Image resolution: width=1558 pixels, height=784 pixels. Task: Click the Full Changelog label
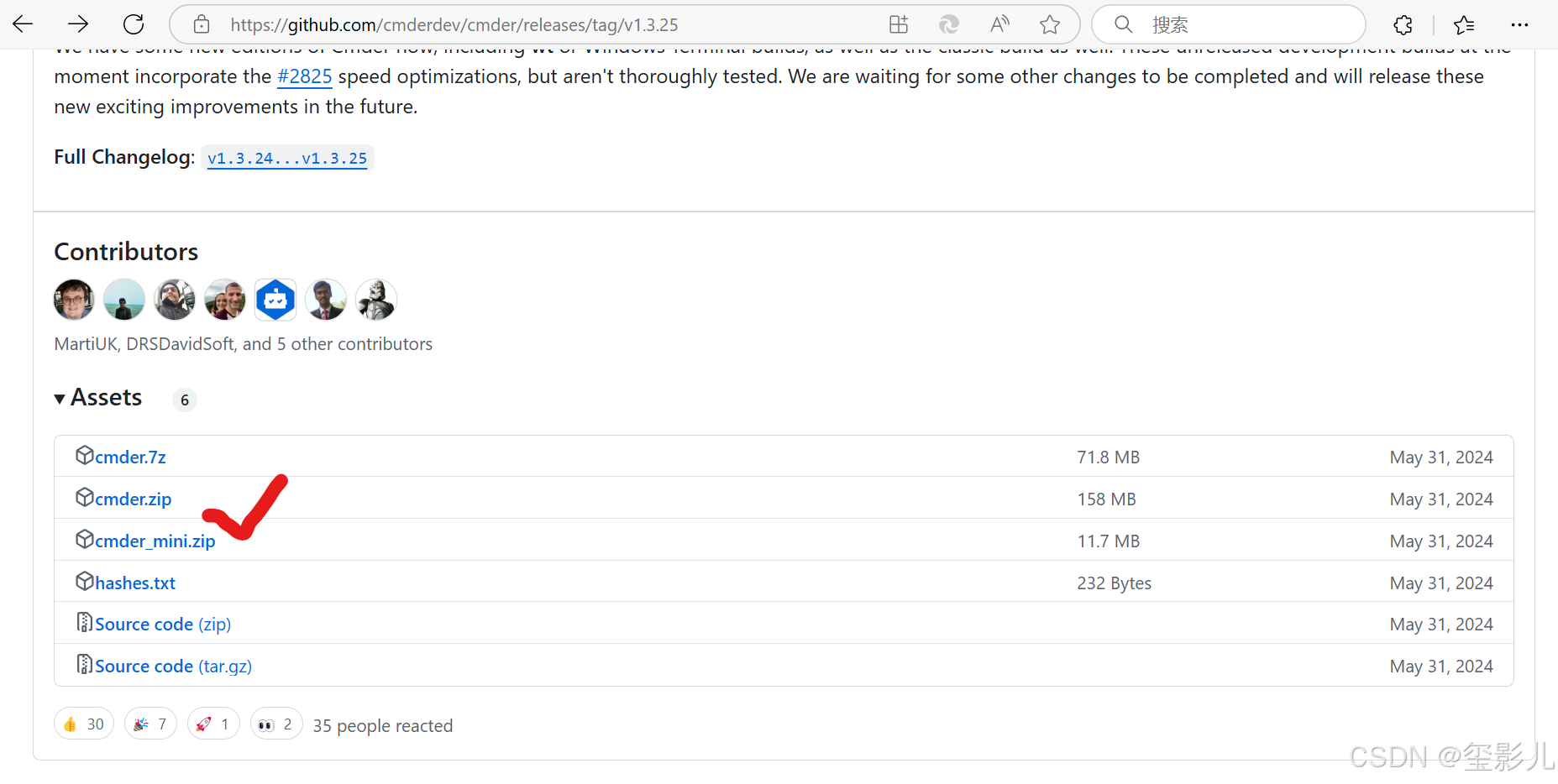coord(124,157)
